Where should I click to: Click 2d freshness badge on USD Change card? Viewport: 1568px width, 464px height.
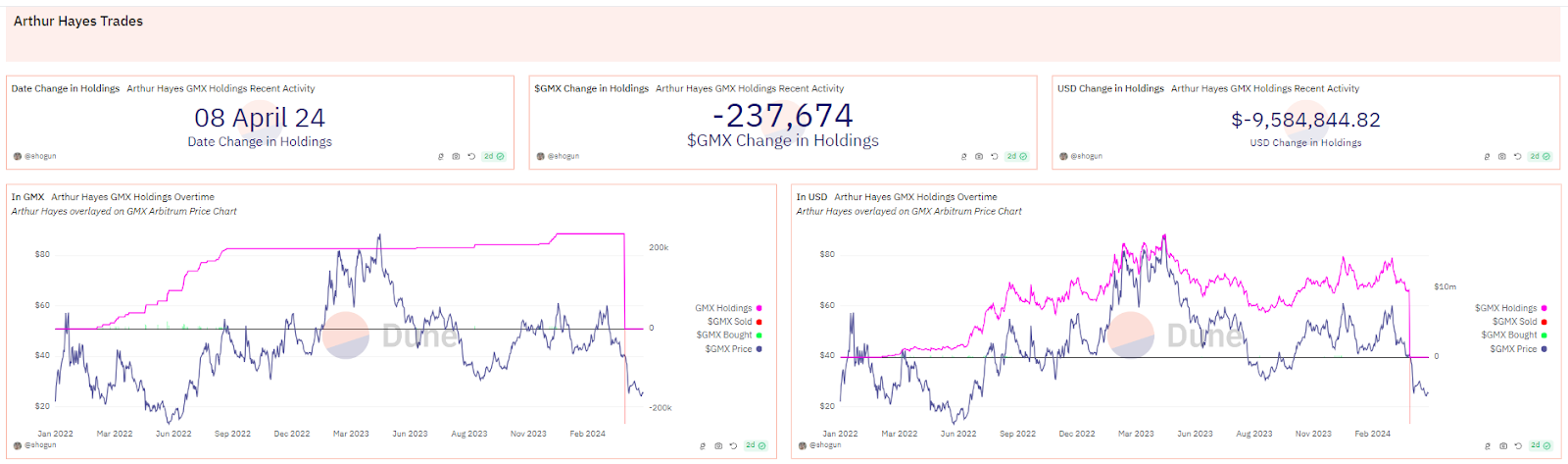click(x=1541, y=156)
